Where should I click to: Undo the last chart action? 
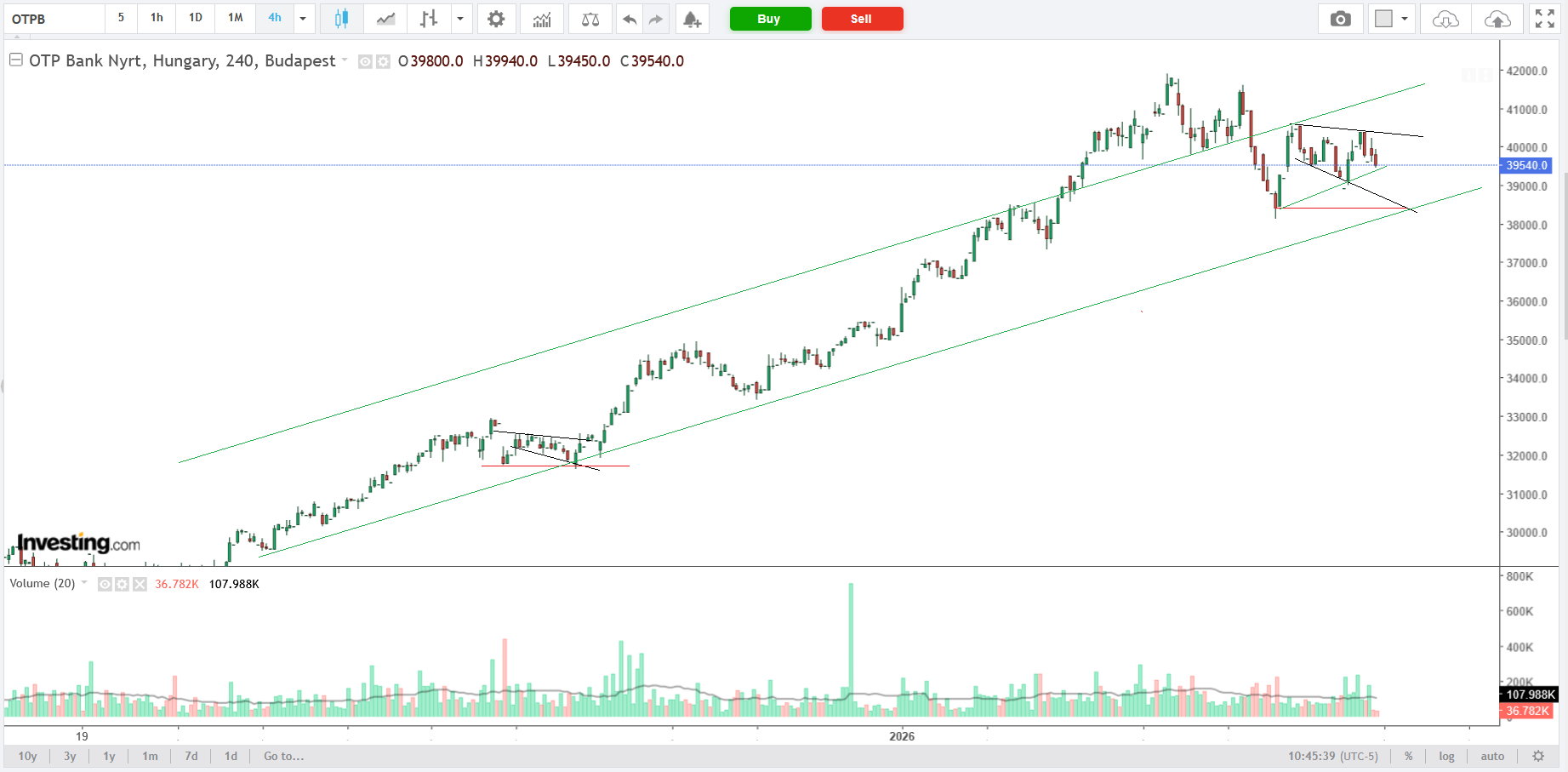pyautogui.click(x=629, y=19)
